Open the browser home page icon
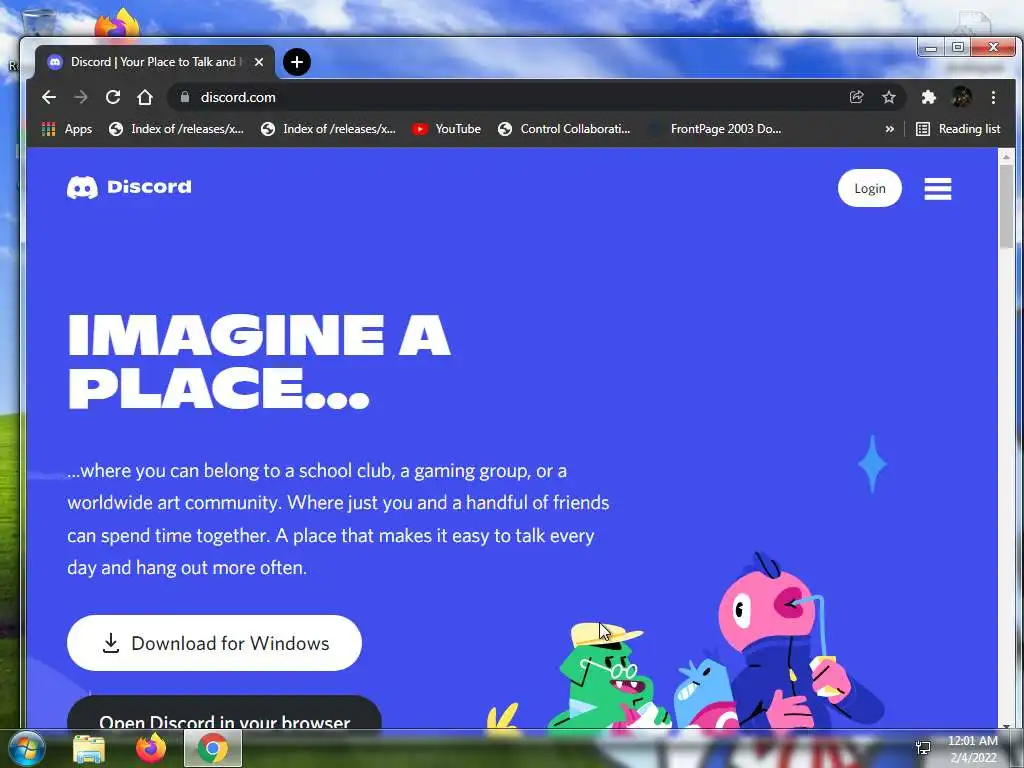Image resolution: width=1024 pixels, height=768 pixels. (x=145, y=97)
